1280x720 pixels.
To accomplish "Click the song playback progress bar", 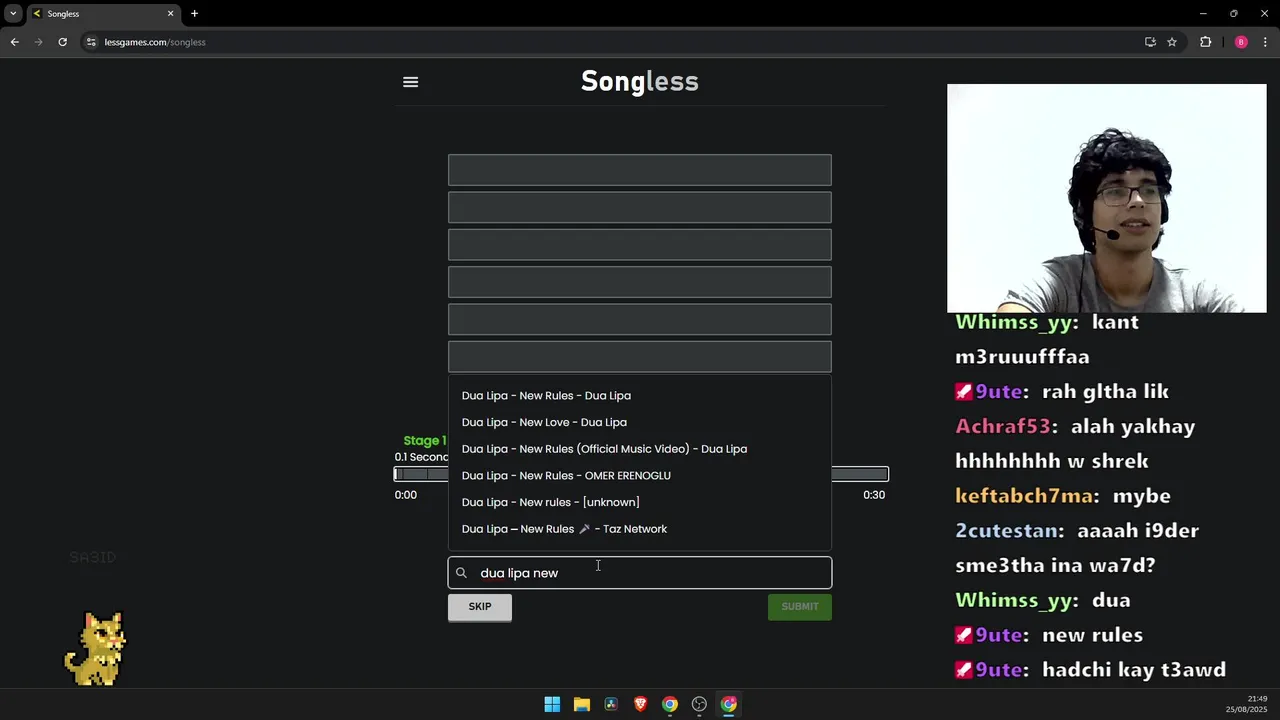I will 641,474.
